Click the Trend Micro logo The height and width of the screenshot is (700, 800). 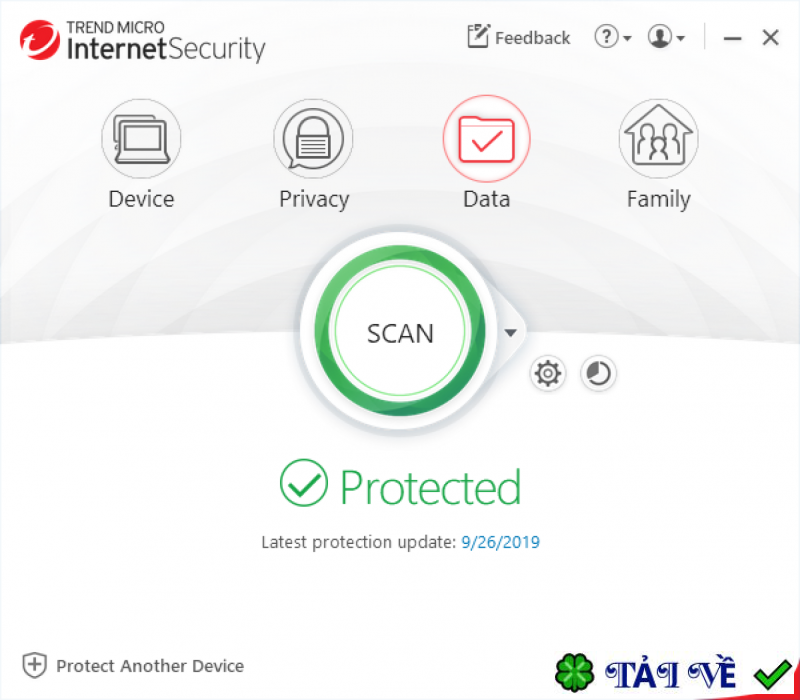pyautogui.click(x=40, y=40)
